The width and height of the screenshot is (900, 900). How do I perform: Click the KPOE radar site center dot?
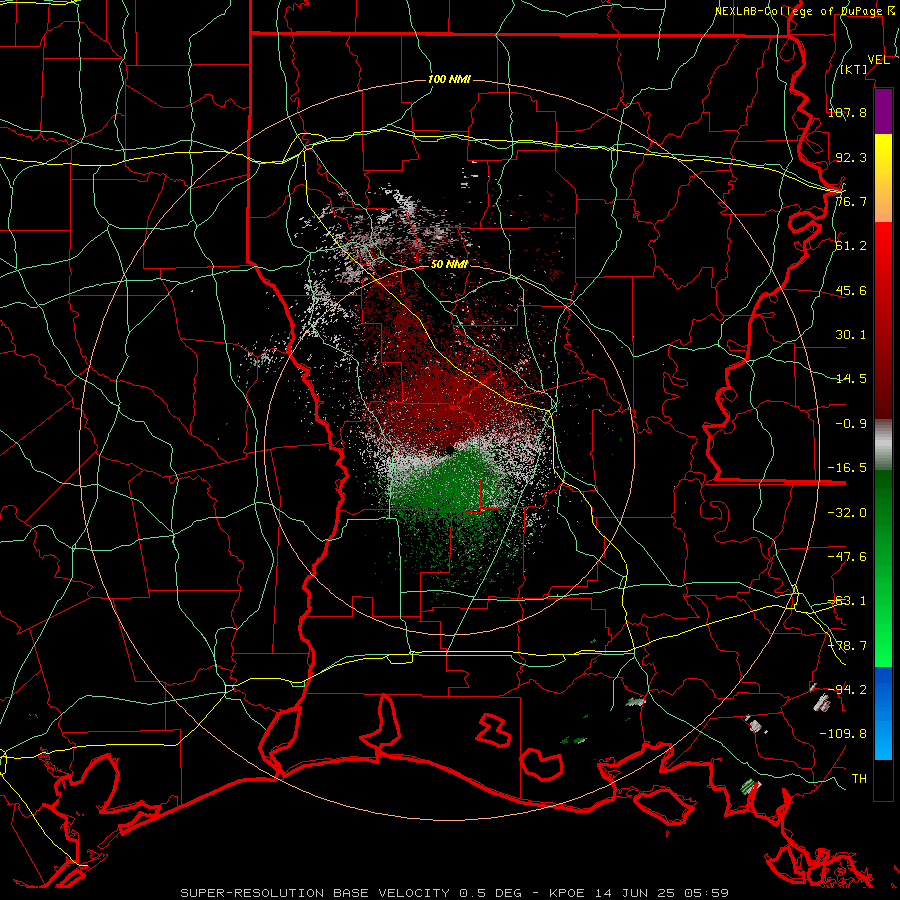click(449, 449)
